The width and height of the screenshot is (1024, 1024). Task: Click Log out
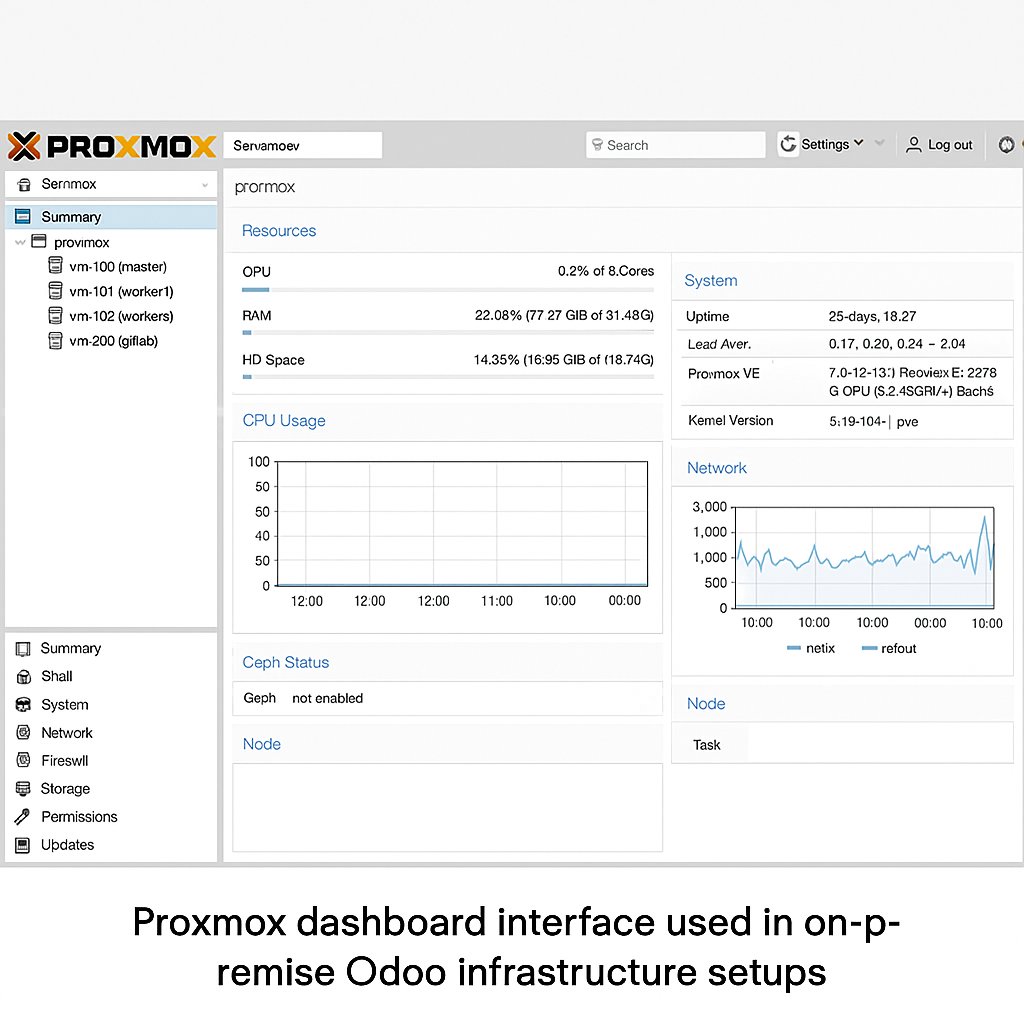pos(950,145)
